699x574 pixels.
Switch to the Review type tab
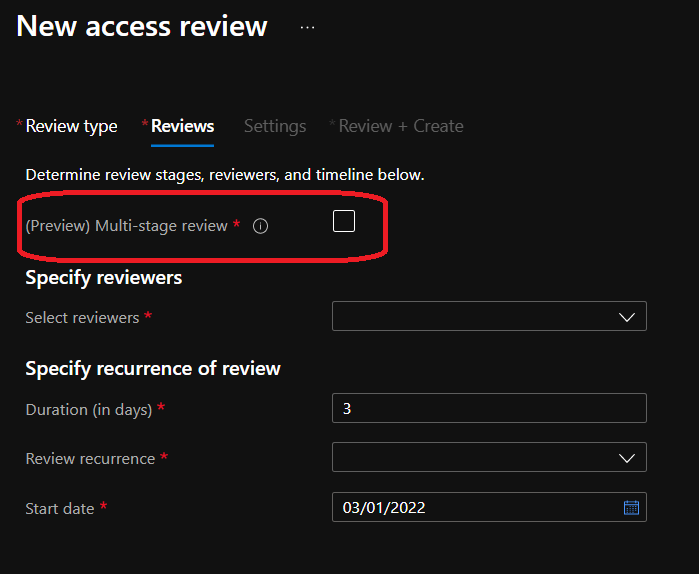(x=71, y=126)
